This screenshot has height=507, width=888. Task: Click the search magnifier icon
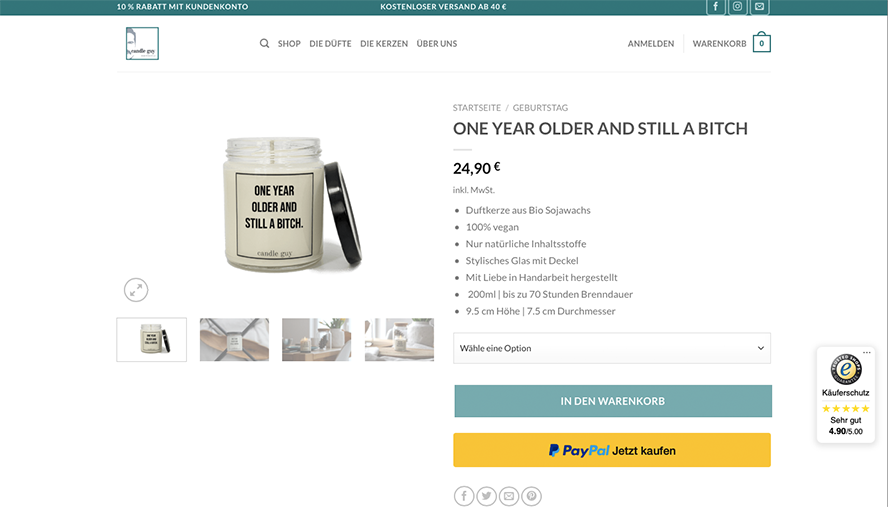coord(264,44)
